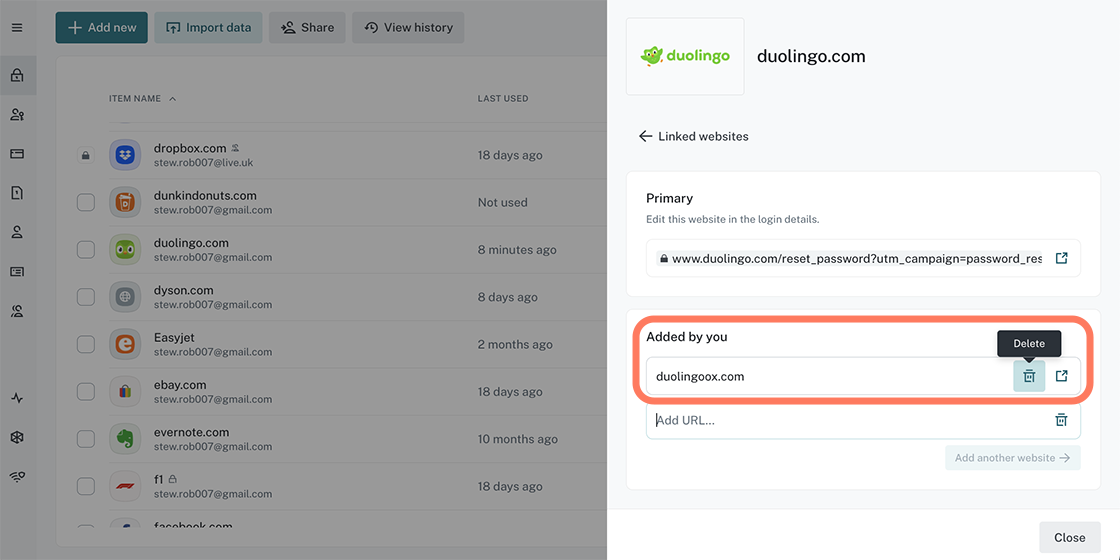This screenshot has height=560, width=1120.
Task: Open the Import data option
Action: coord(209,28)
